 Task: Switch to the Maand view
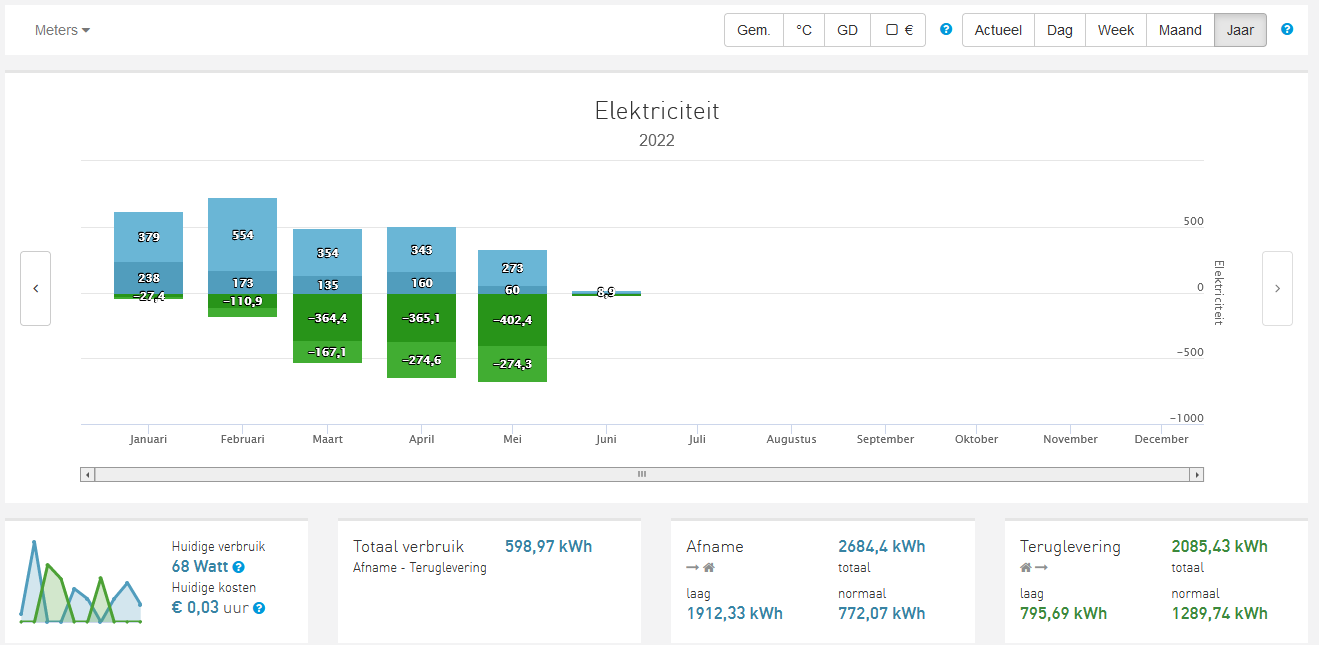coord(1180,30)
